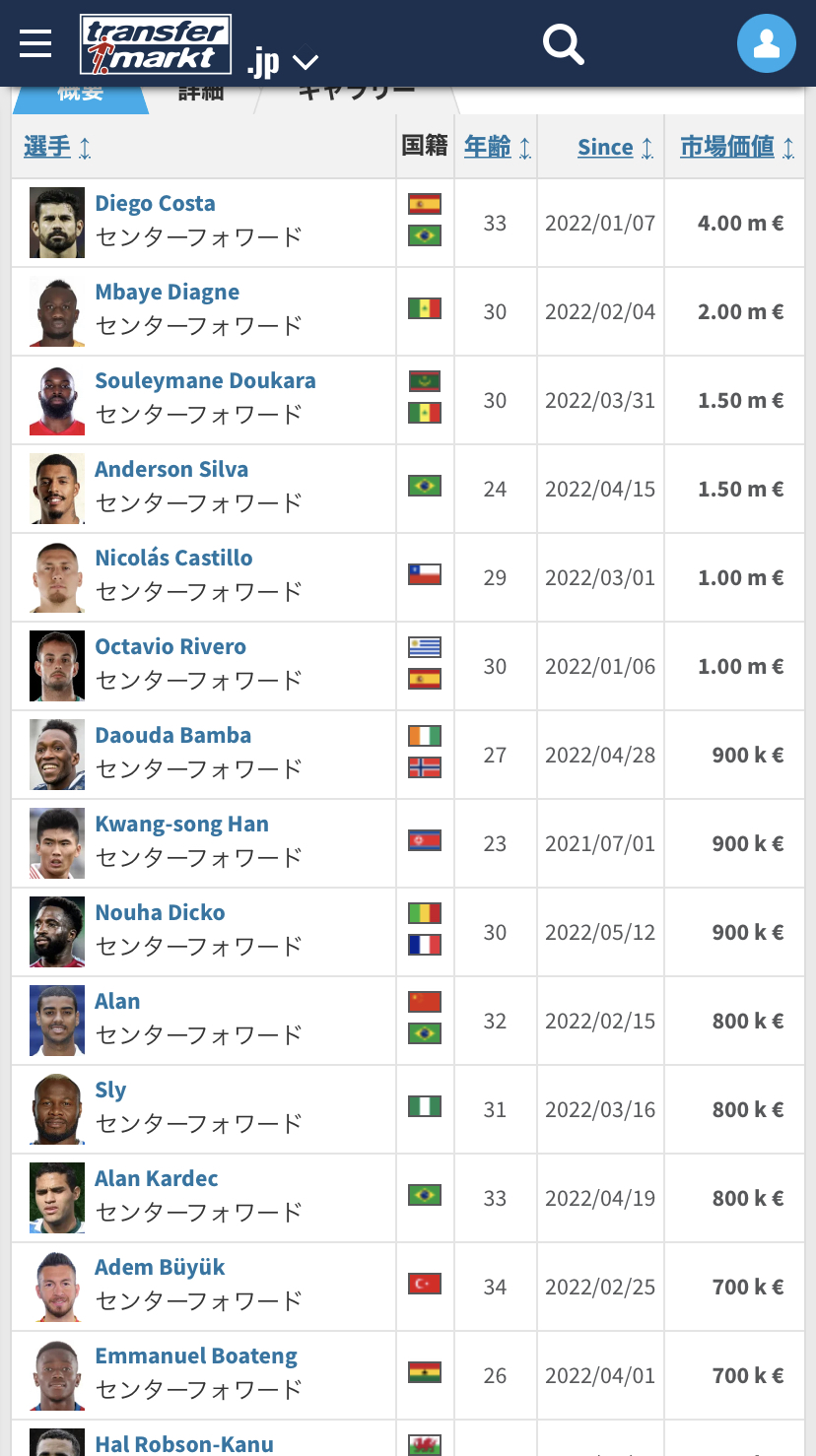The image size is (816, 1456).
Task: Click the Transfermarkt logo
Action: (x=156, y=44)
